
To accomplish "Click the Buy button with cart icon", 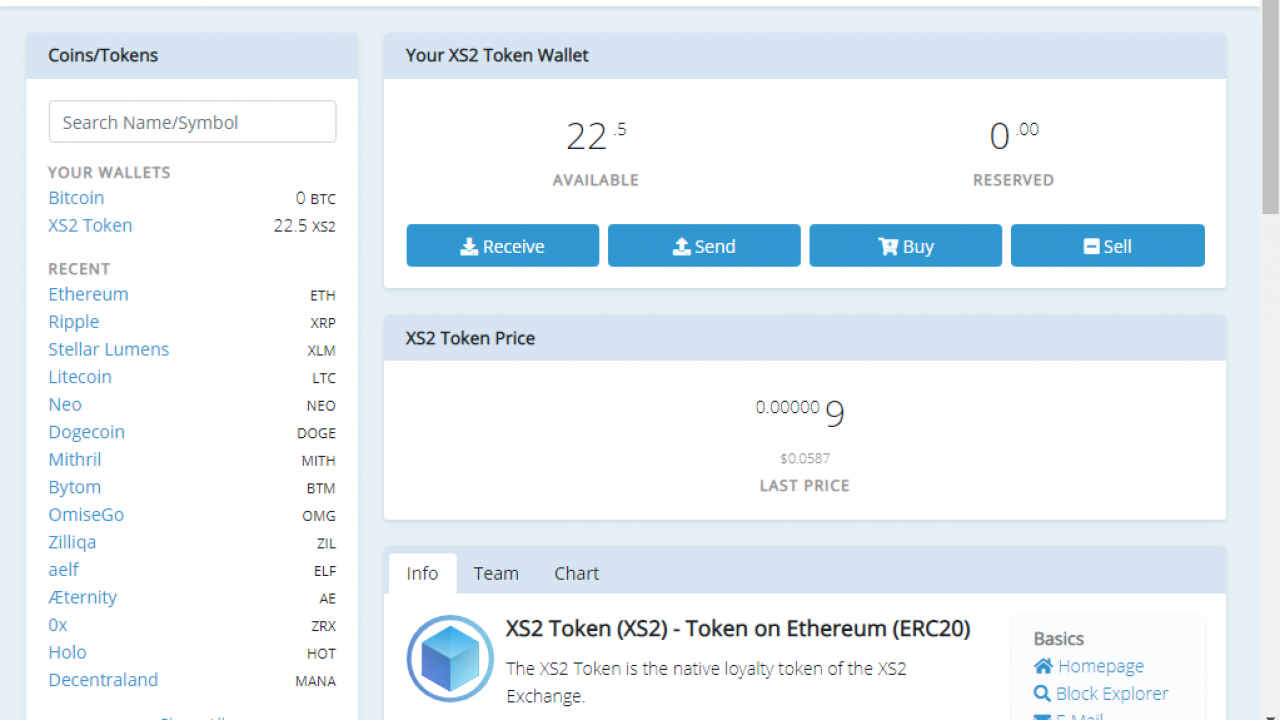I will click(x=905, y=246).
